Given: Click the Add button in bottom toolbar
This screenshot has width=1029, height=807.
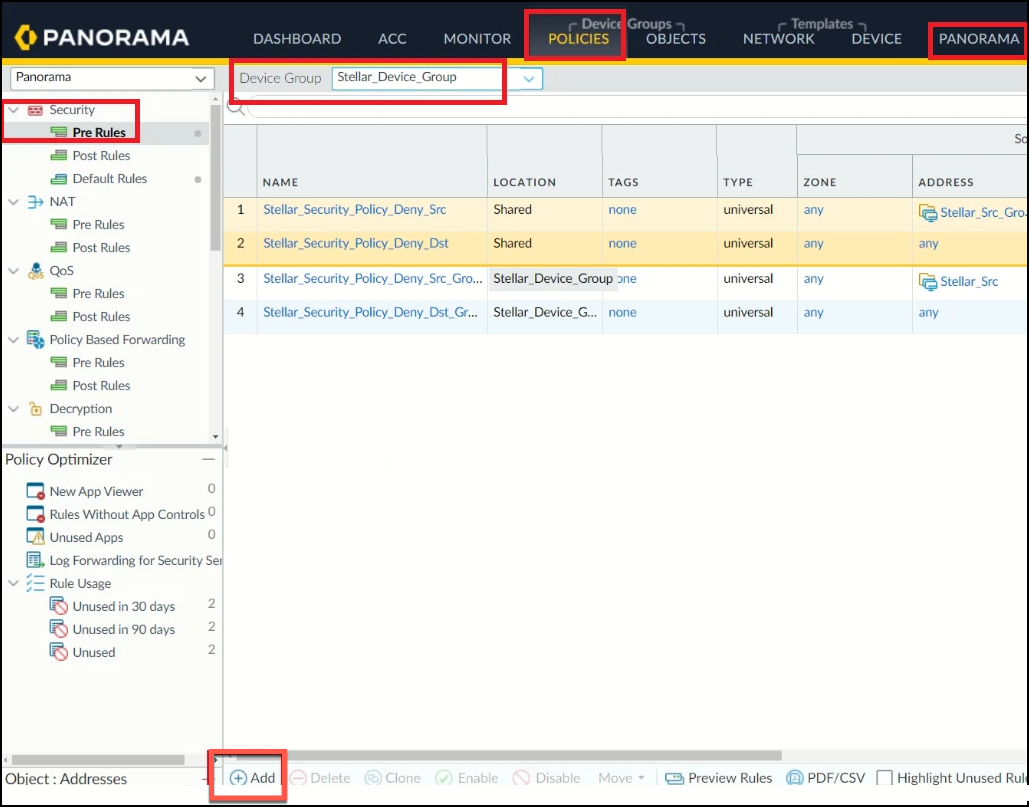Looking at the screenshot, I should 252,778.
